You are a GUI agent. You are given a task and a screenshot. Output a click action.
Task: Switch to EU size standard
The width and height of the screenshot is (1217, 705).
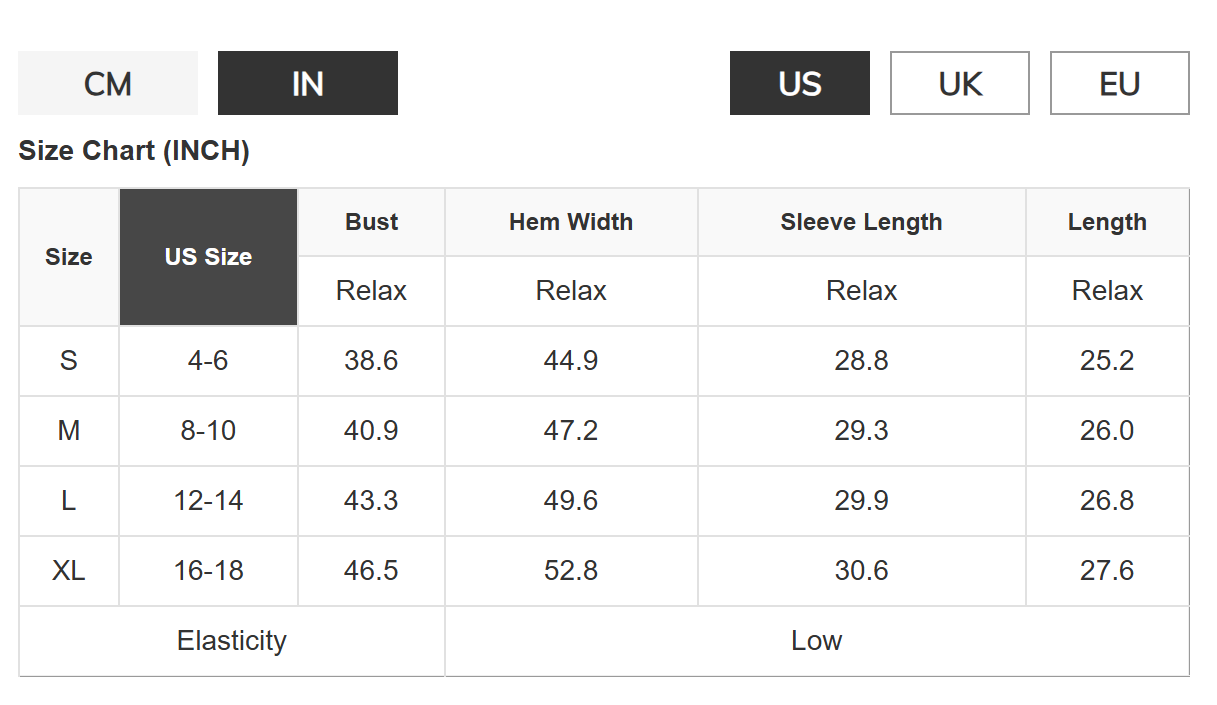point(1120,83)
